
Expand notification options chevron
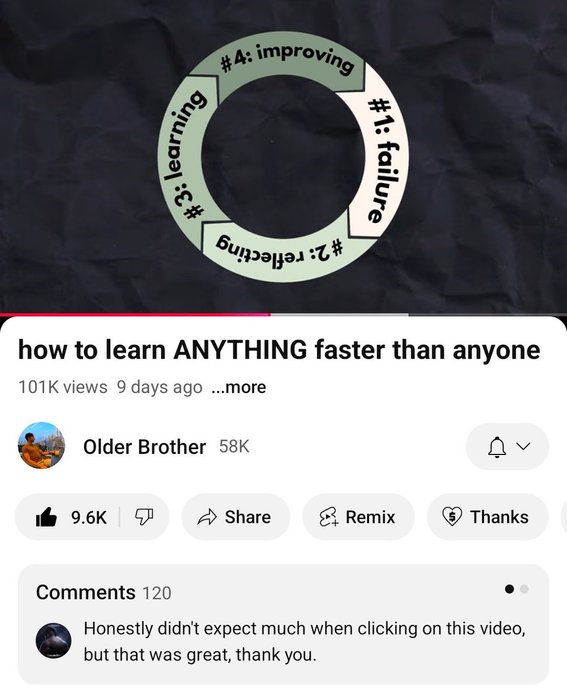coord(523,446)
